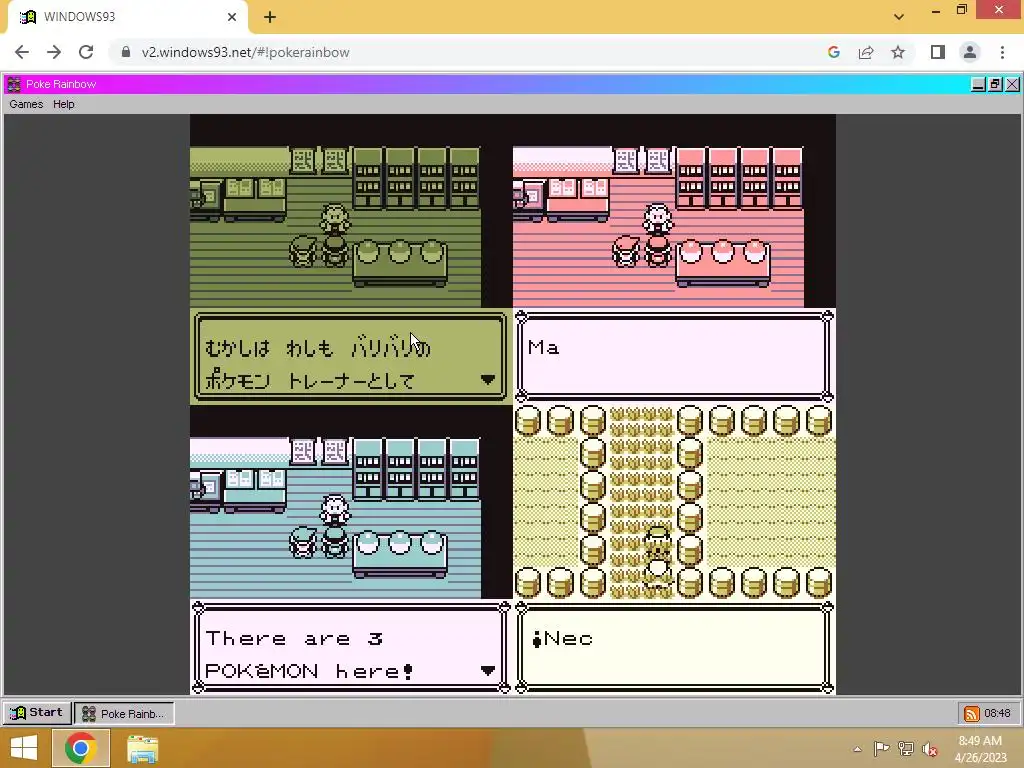Click the Action Center flag icon
The width and height of the screenshot is (1024, 768).
pos(881,748)
